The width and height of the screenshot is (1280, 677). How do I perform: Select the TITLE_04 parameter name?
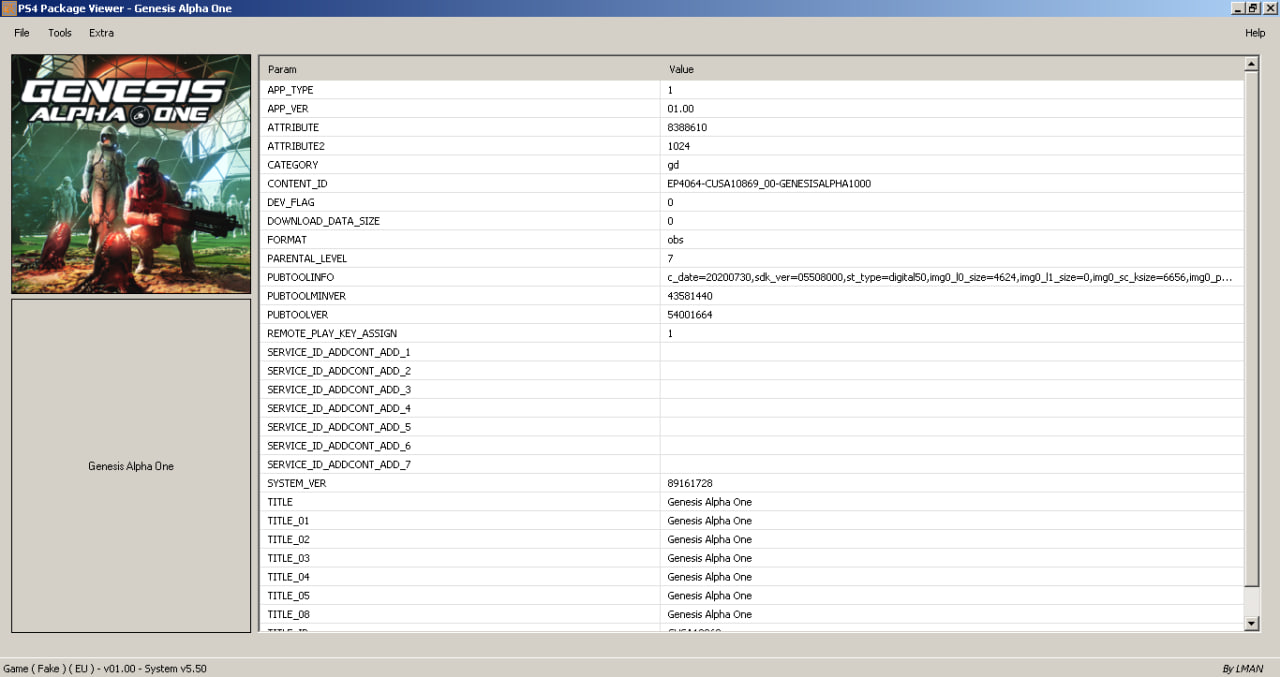(288, 577)
